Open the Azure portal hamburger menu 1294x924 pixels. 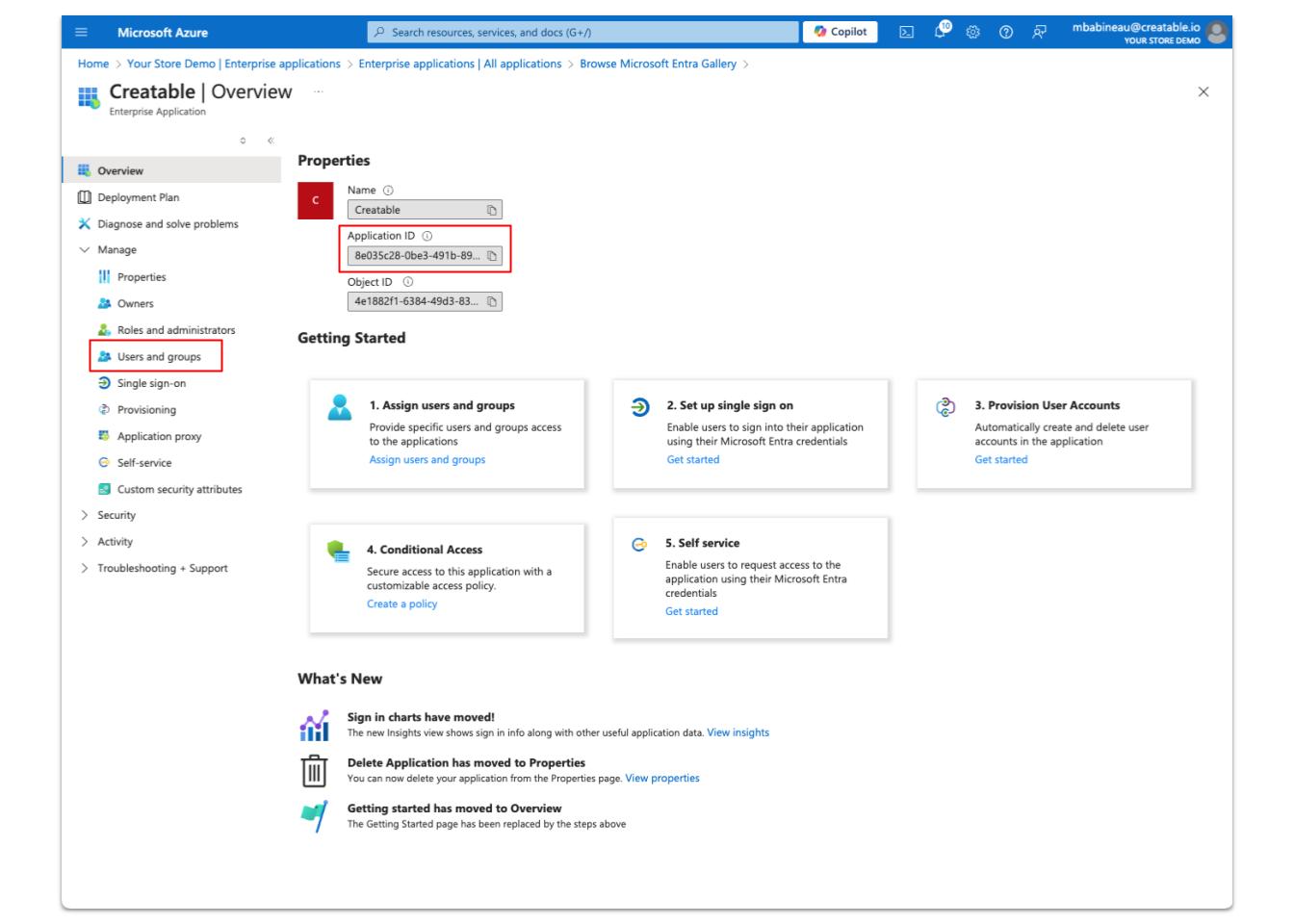click(81, 33)
